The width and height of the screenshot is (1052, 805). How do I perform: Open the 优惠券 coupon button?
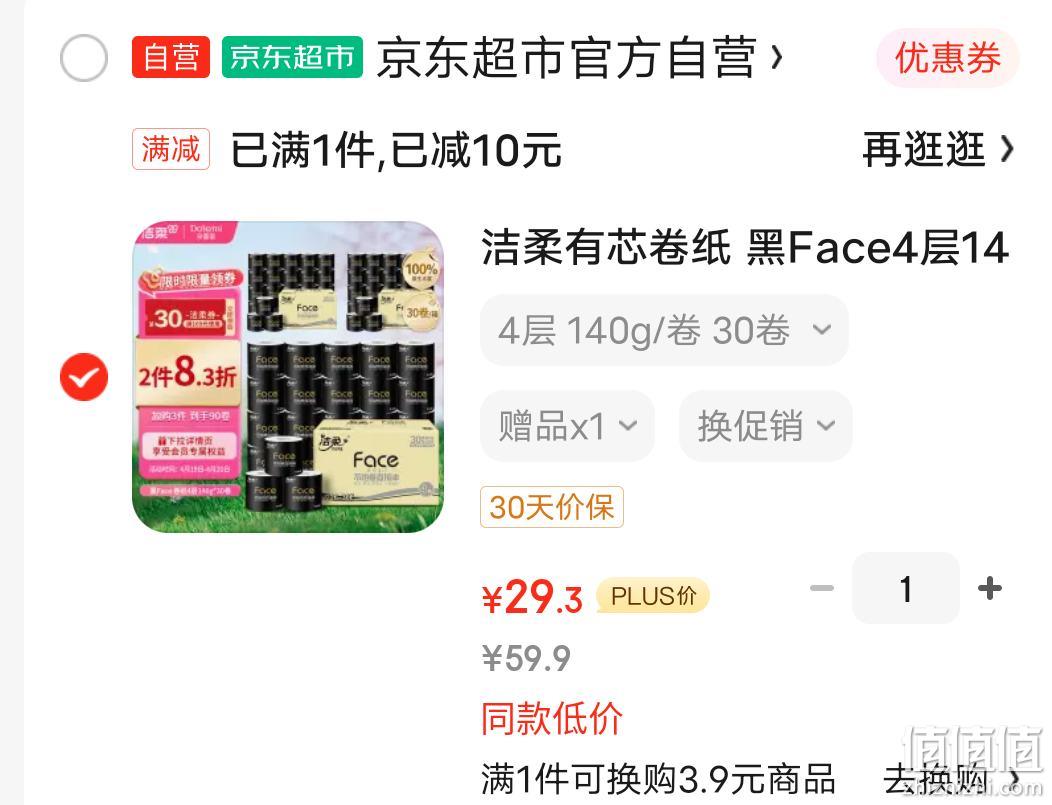tap(947, 58)
